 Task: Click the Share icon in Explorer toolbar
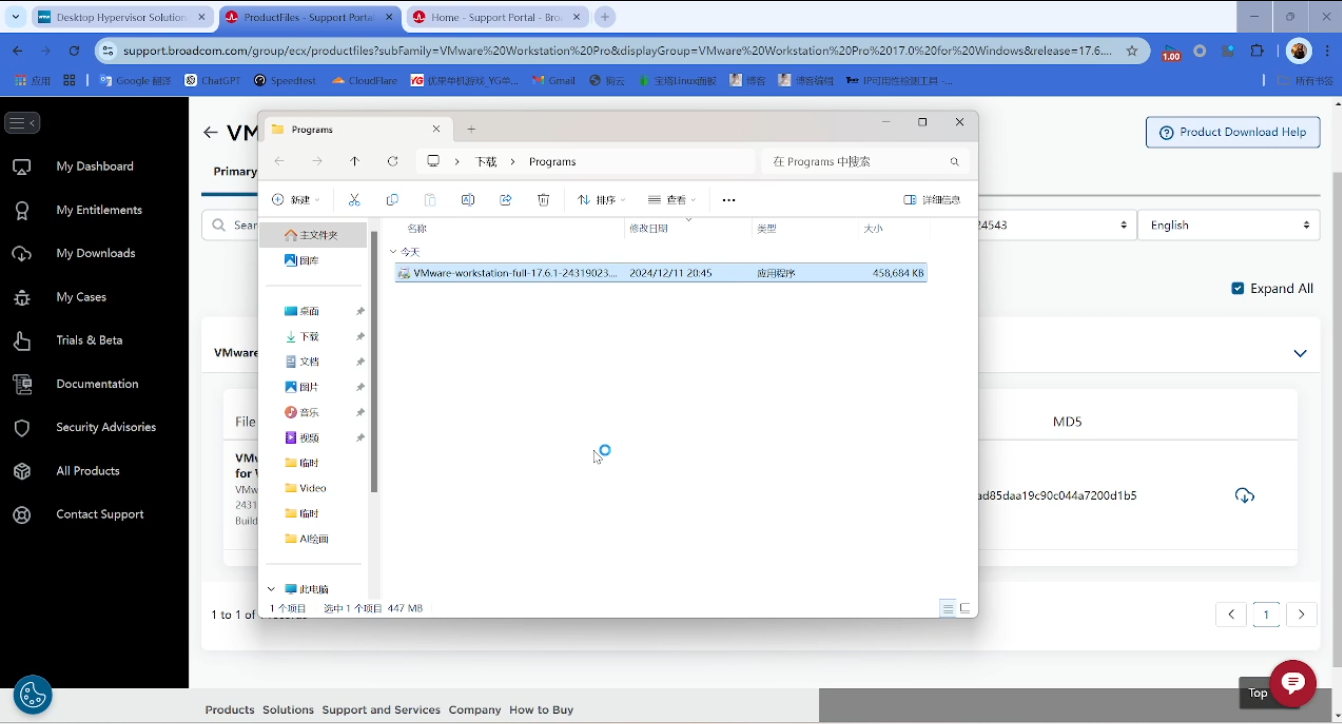click(505, 200)
